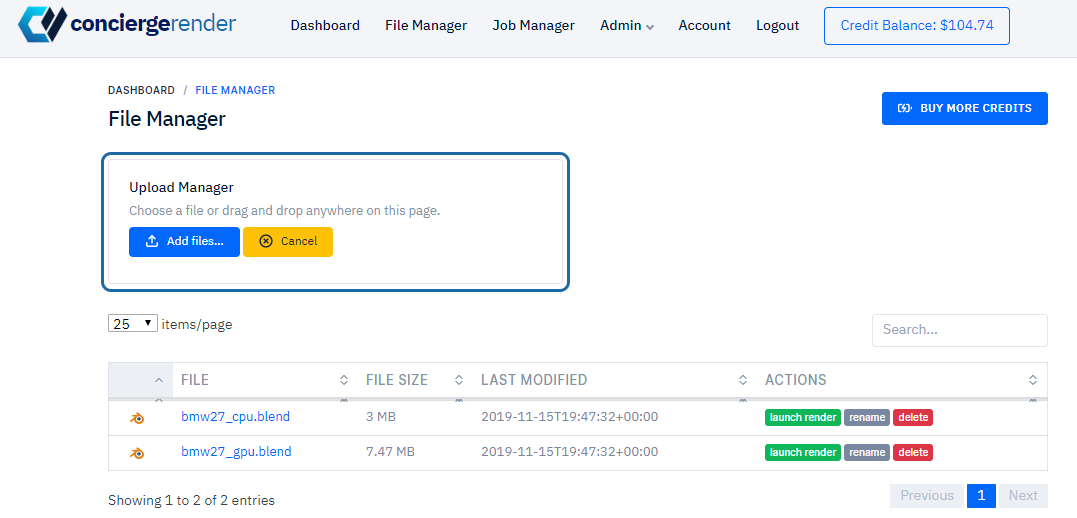Click the Upload Manager heading
Screen dimensions: 1077x518
coord(181,187)
